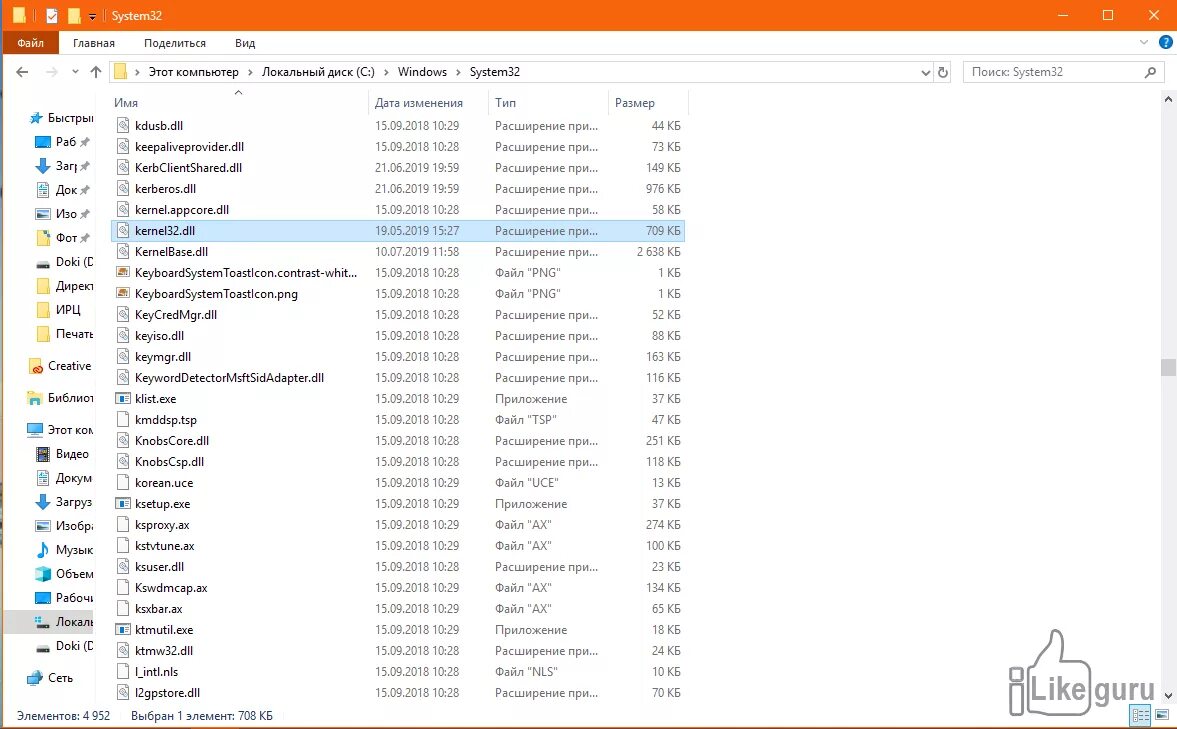Screen dimensions: 1177x729
Task: Sort by the Размер column header
Action: [648, 103]
